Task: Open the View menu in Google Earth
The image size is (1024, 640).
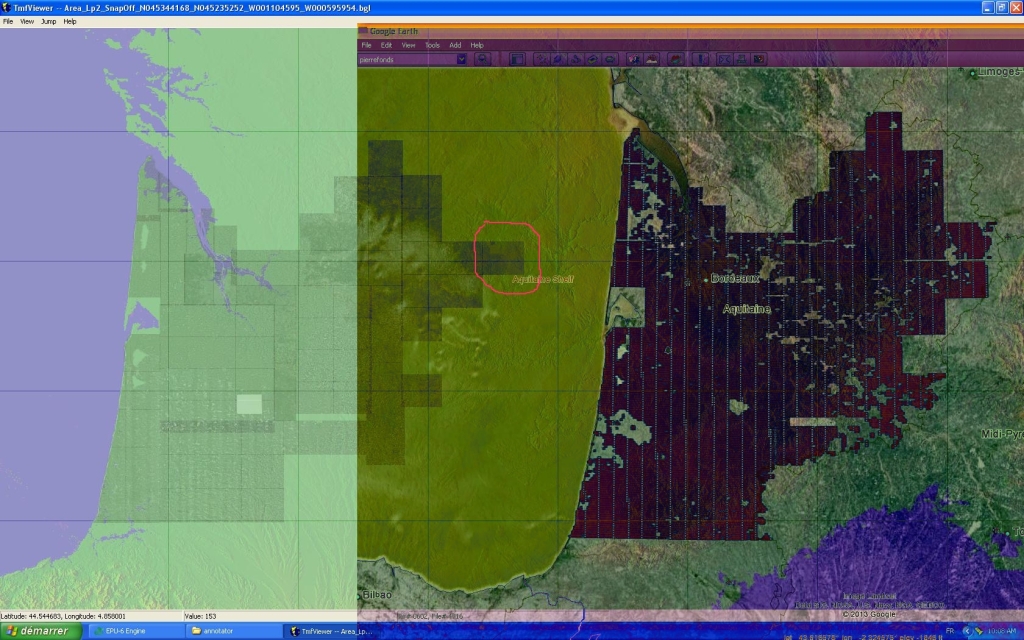Action: tap(408, 45)
